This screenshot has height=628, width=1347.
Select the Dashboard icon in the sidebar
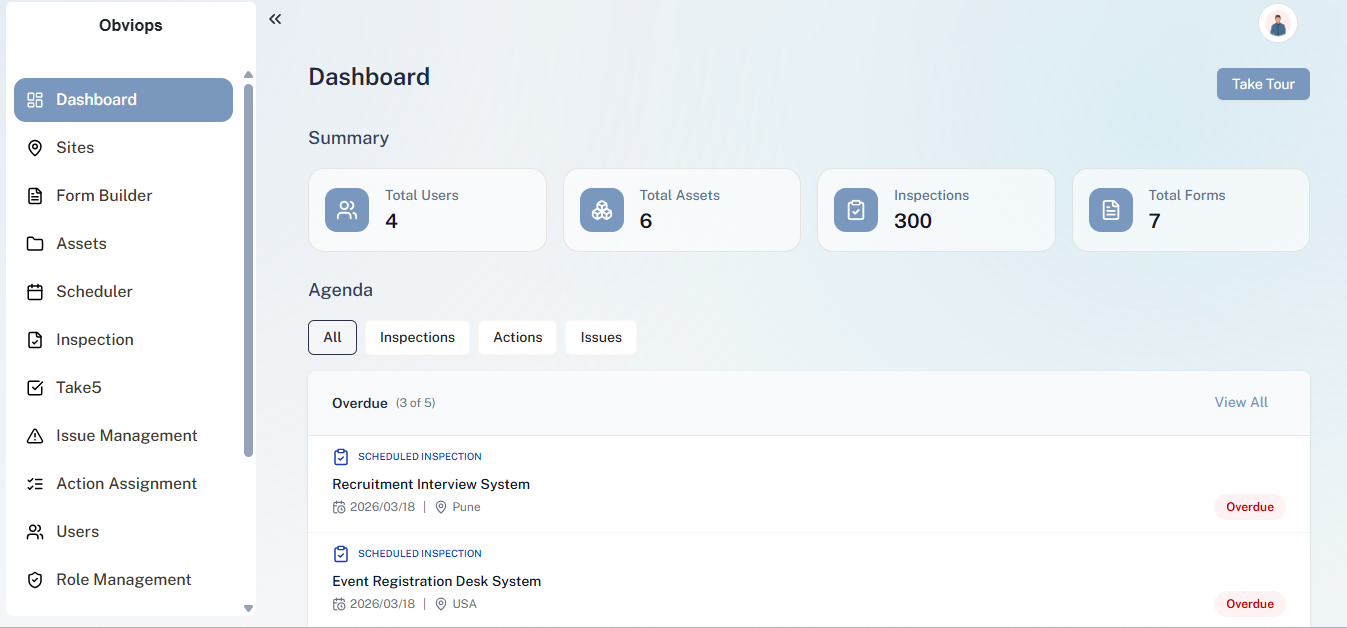coord(37,99)
